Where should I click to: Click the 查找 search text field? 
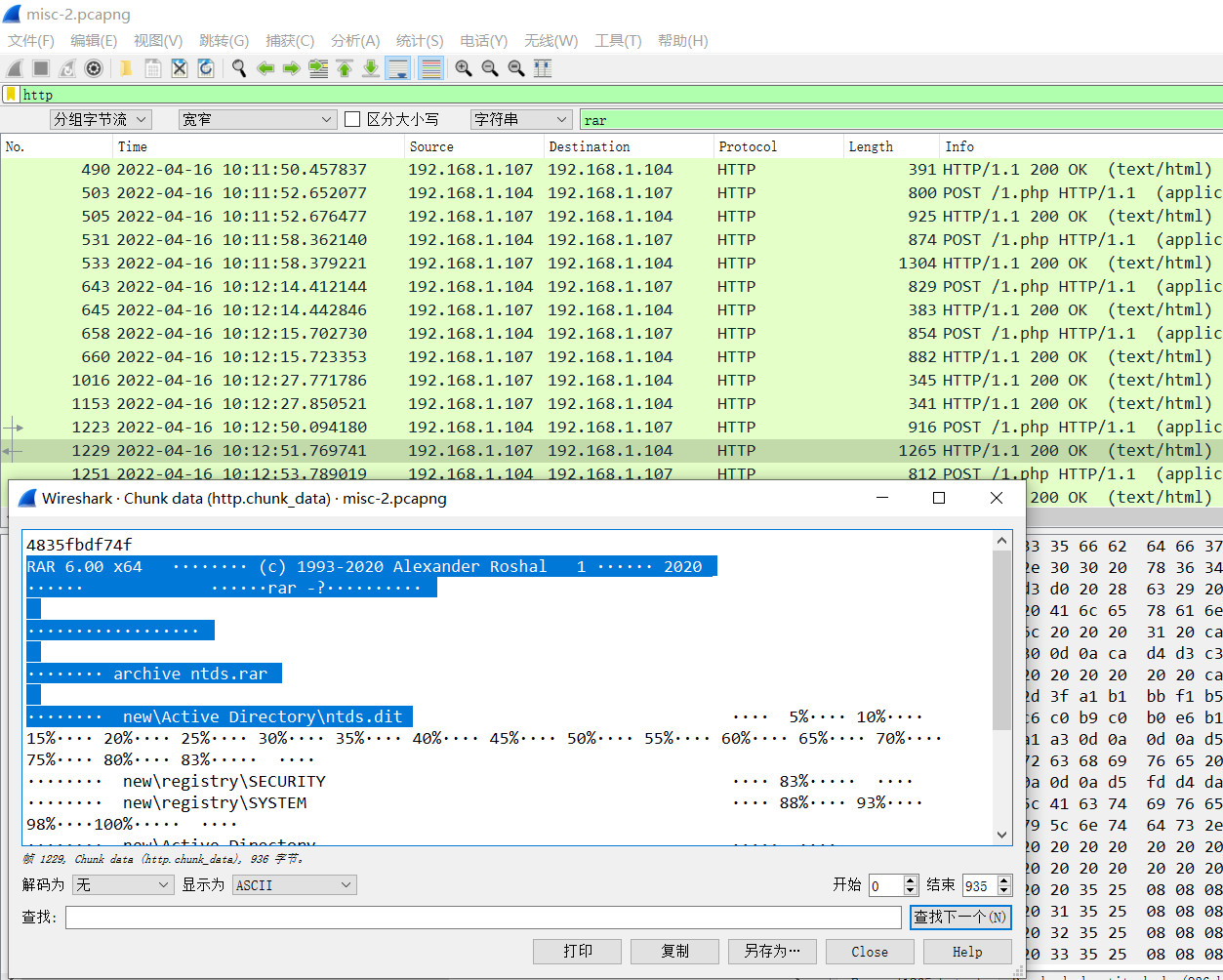[483, 918]
